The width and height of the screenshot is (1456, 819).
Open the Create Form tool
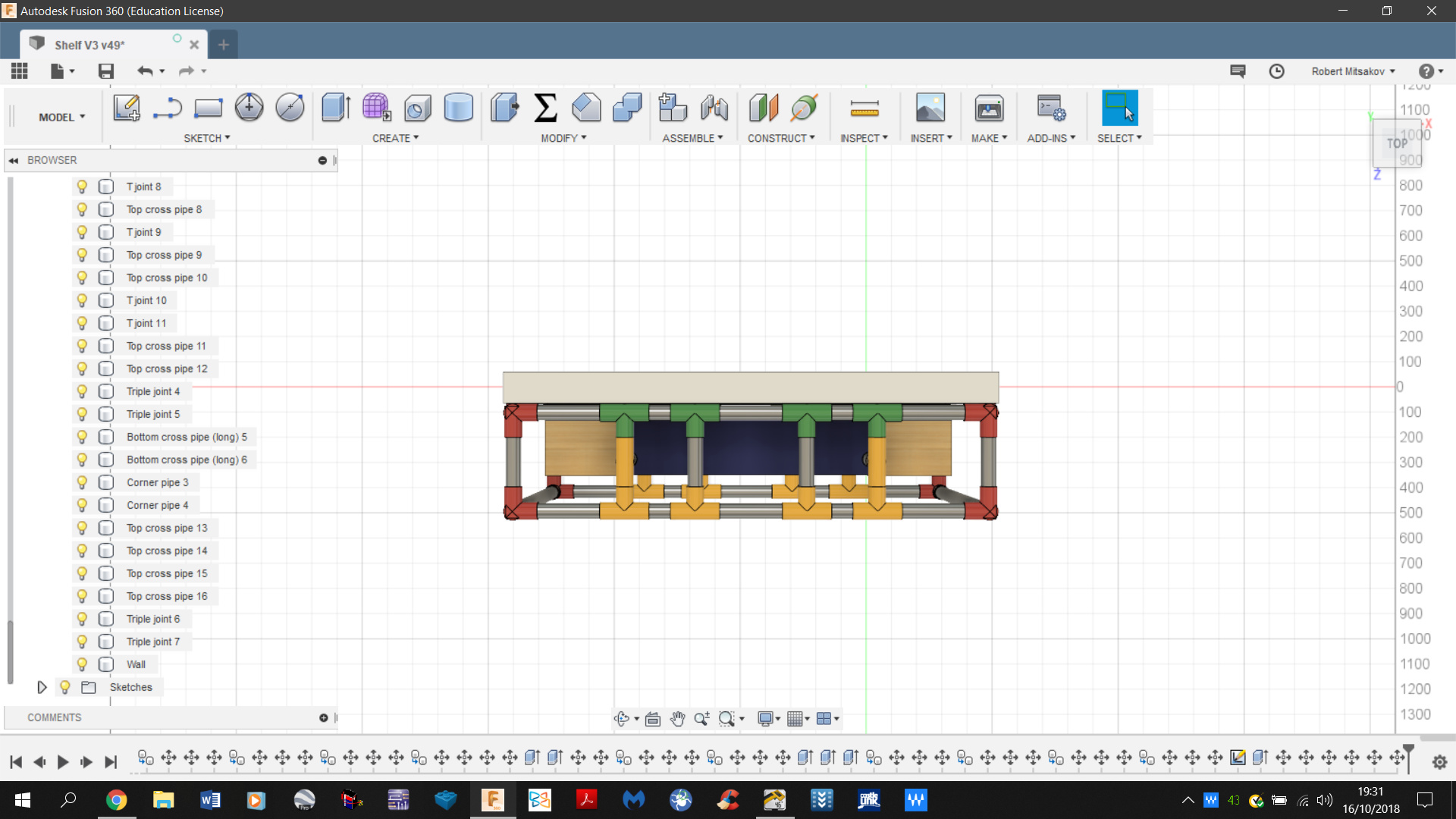376,108
